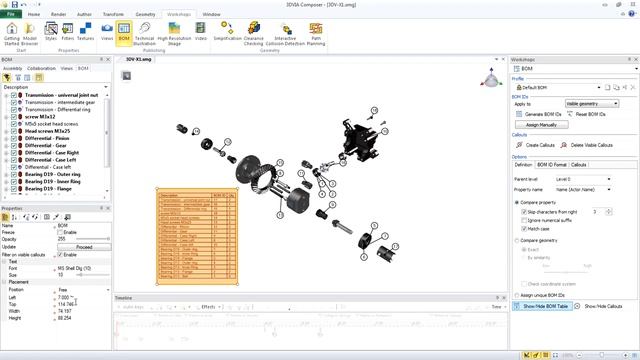The image size is (640, 360).
Task: Select Assign unique BOM IDs radio button
Action: [517, 295]
